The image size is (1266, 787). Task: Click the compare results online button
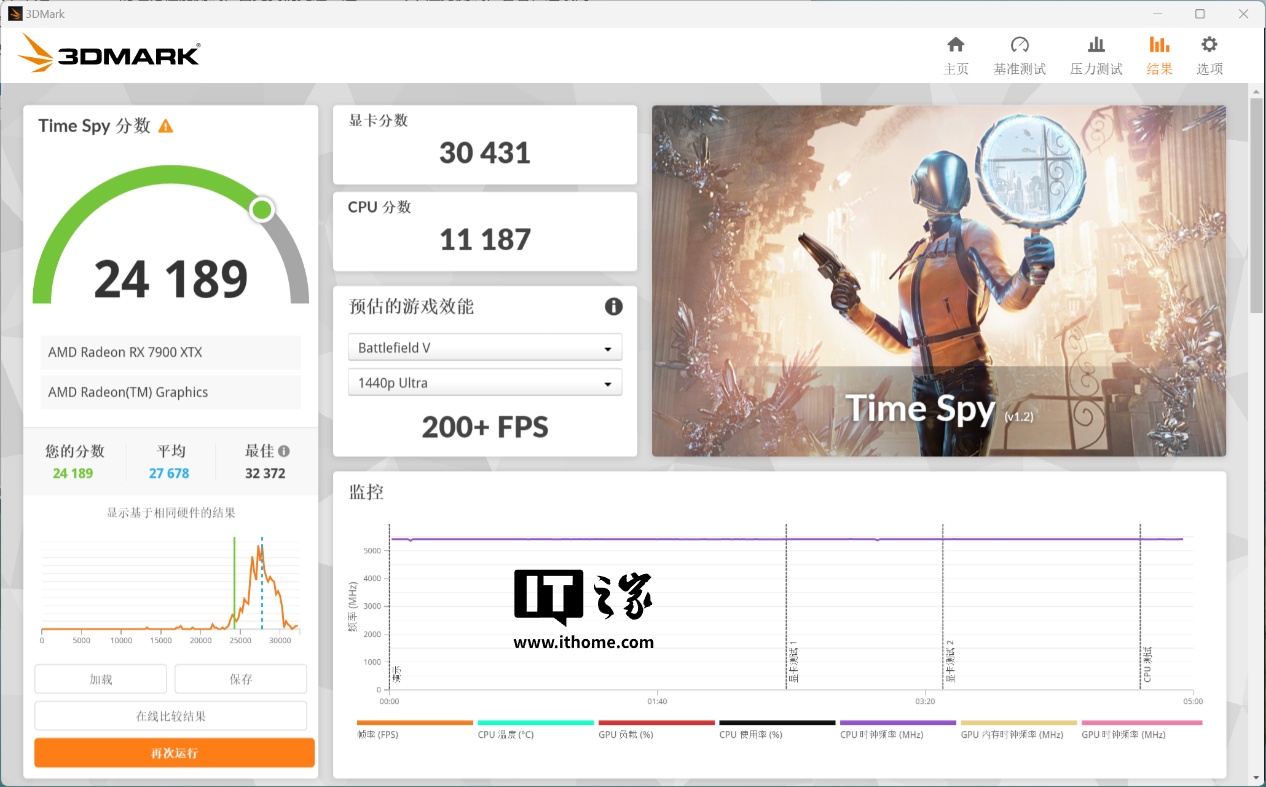[171, 716]
